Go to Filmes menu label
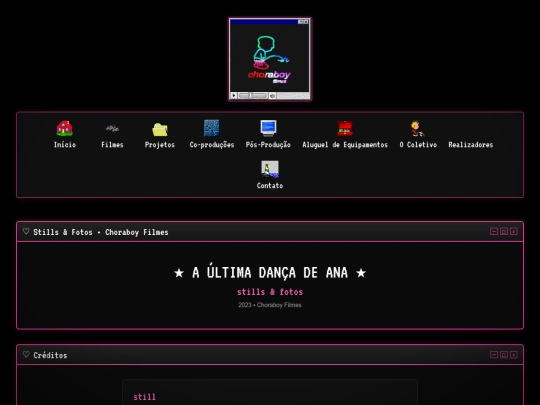 (112, 145)
